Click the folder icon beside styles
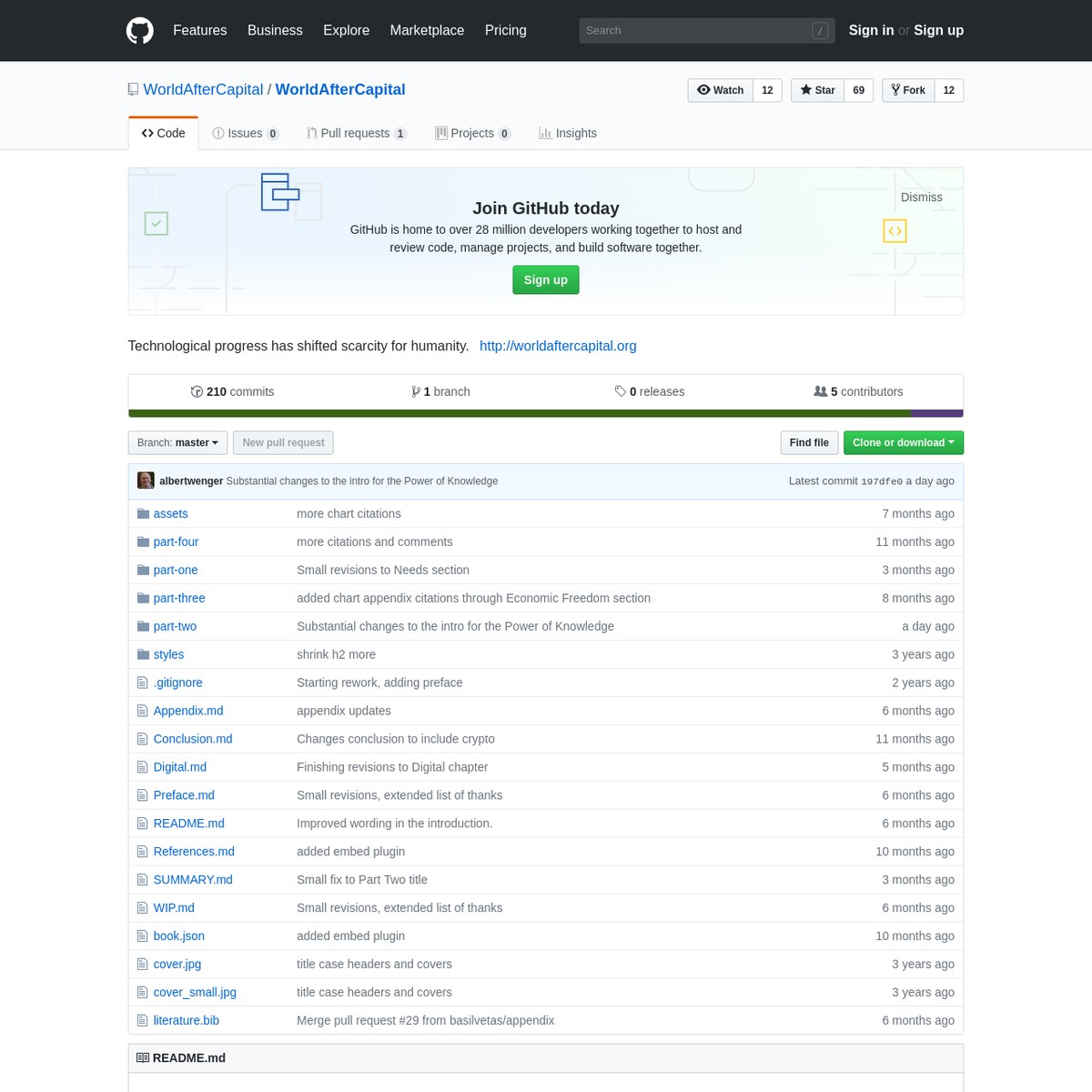1092x1092 pixels. click(143, 654)
